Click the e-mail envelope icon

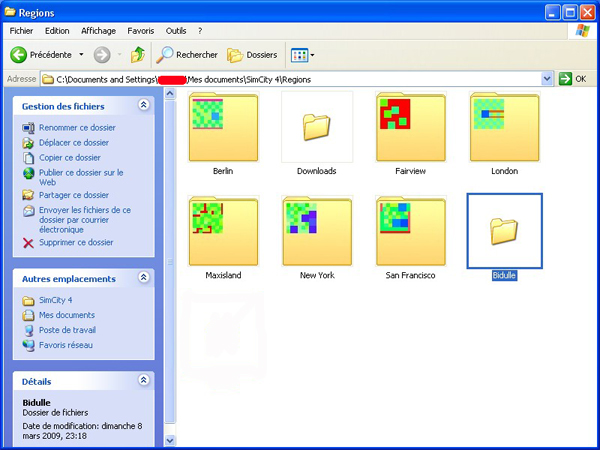point(28,210)
